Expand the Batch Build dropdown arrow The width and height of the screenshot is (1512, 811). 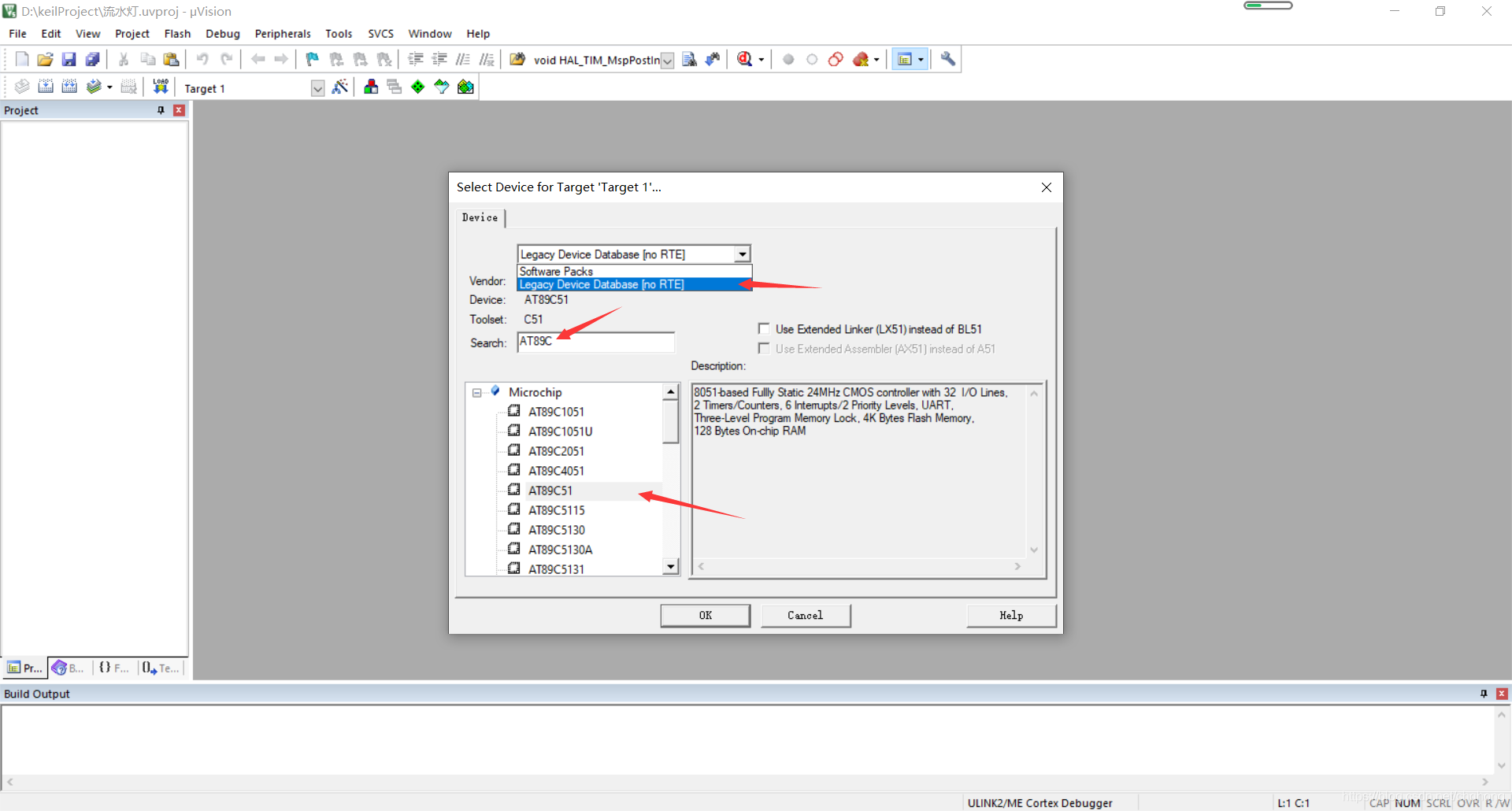[109, 87]
